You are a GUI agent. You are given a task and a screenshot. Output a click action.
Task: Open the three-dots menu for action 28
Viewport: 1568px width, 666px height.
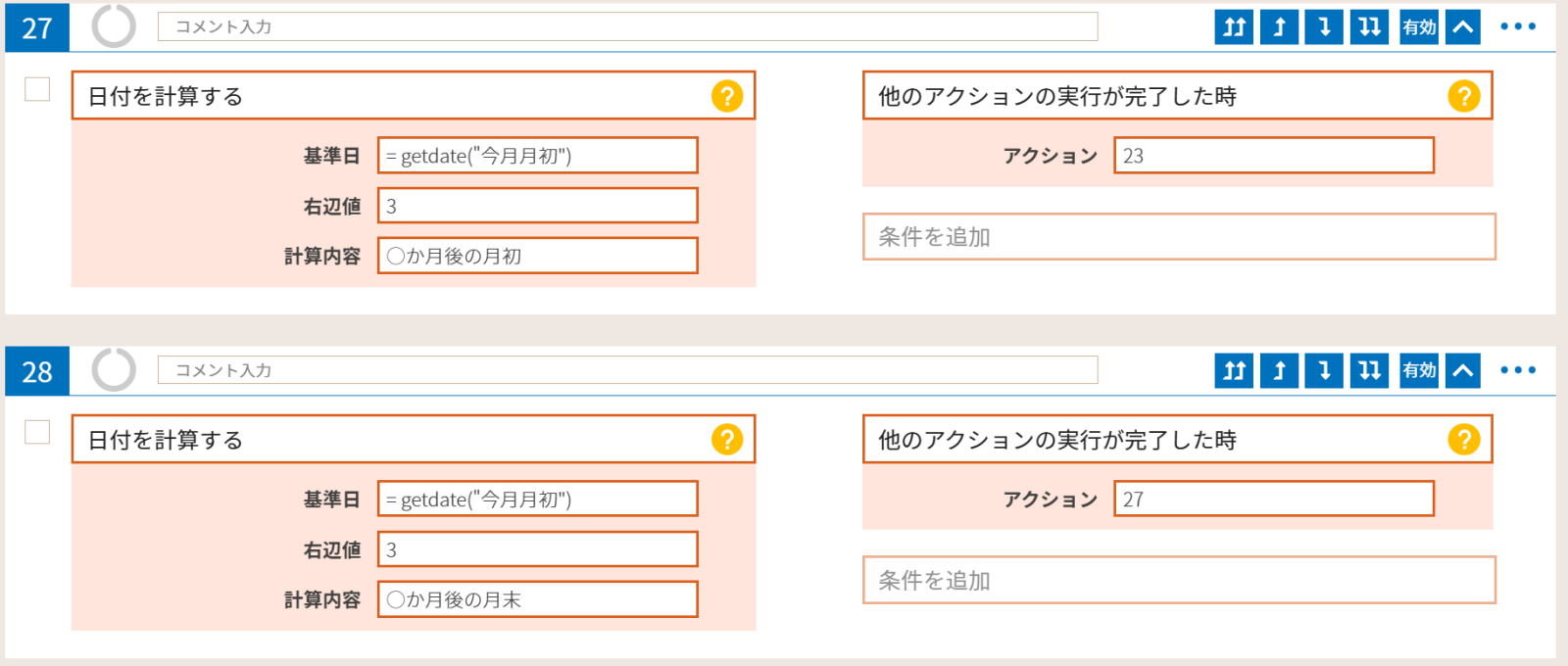click(1518, 370)
